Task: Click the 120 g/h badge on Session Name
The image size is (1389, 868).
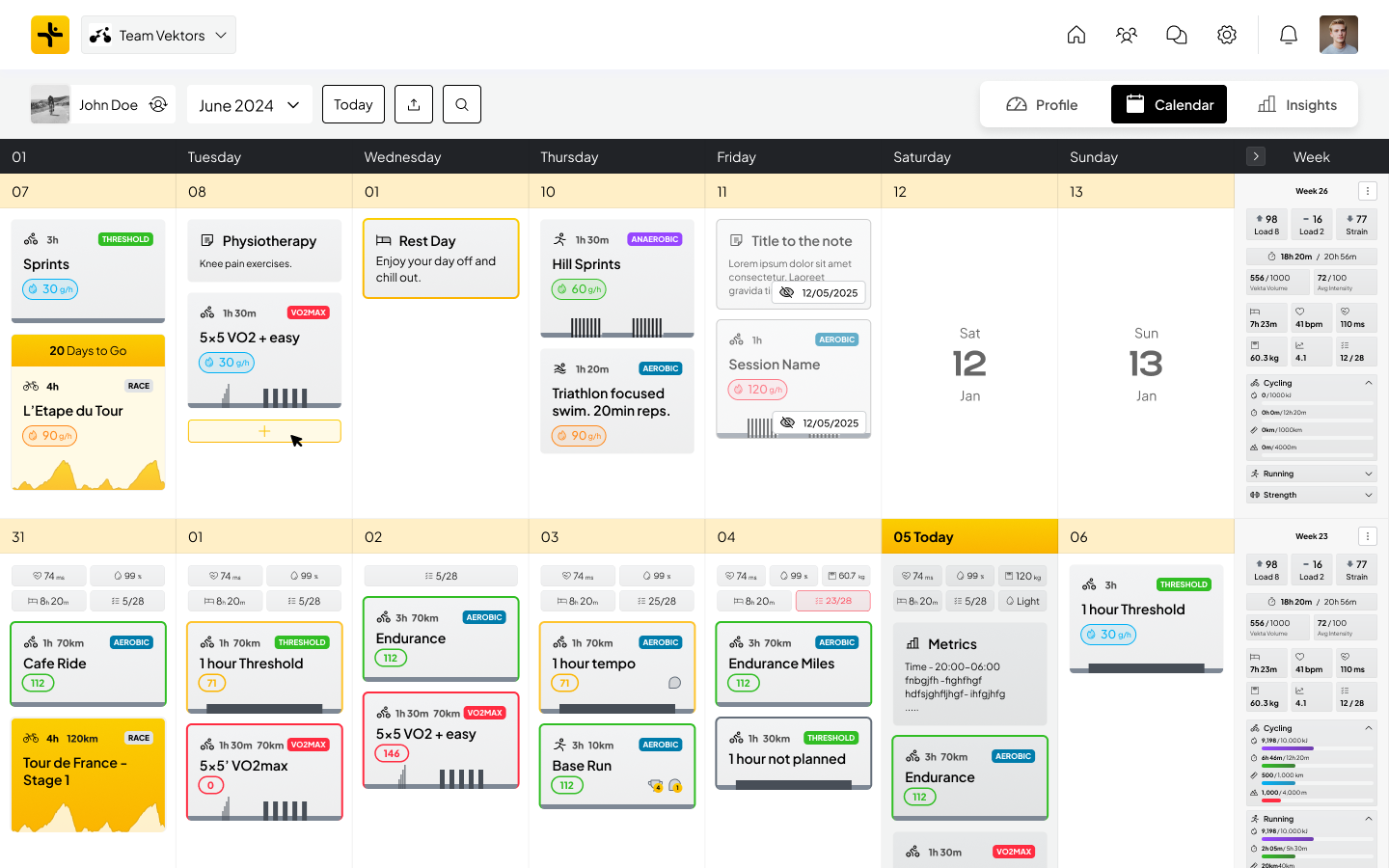Action: pos(758,390)
